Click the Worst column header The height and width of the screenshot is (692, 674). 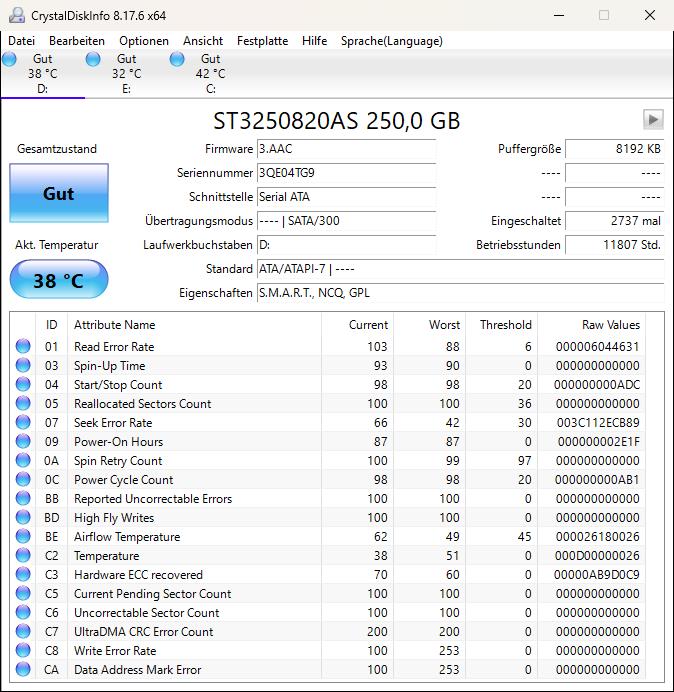429,325
